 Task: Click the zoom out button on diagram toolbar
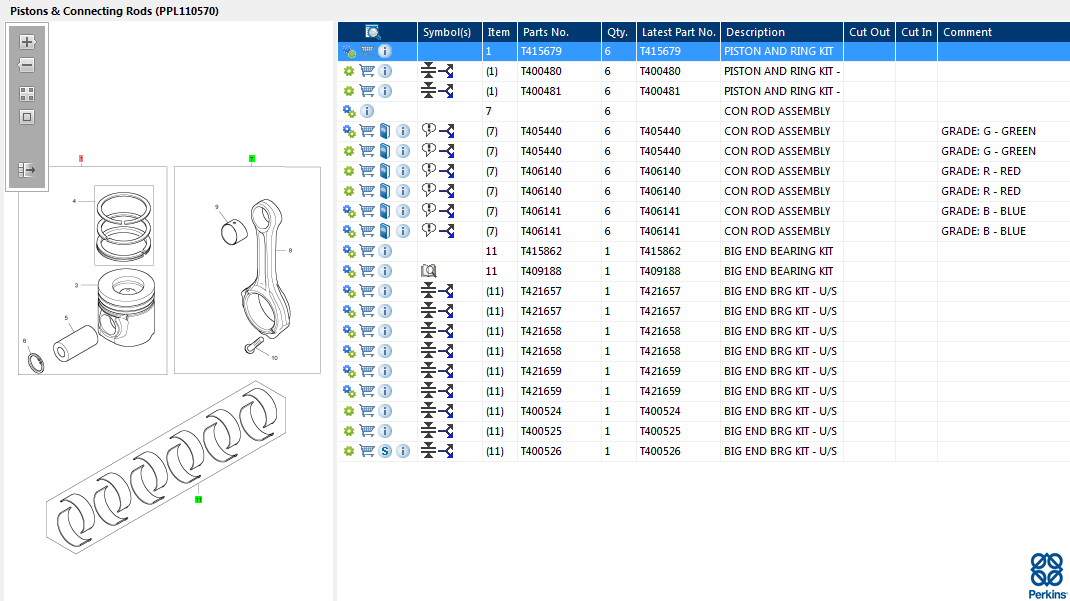[27, 66]
